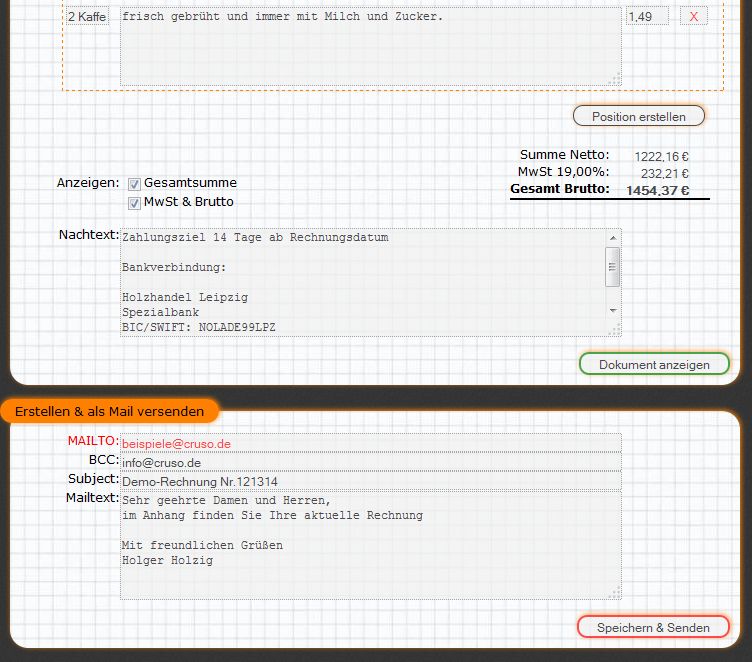Click the Gesamt Brutto value 1454,37 €
The image size is (752, 662).
[x=658, y=190]
